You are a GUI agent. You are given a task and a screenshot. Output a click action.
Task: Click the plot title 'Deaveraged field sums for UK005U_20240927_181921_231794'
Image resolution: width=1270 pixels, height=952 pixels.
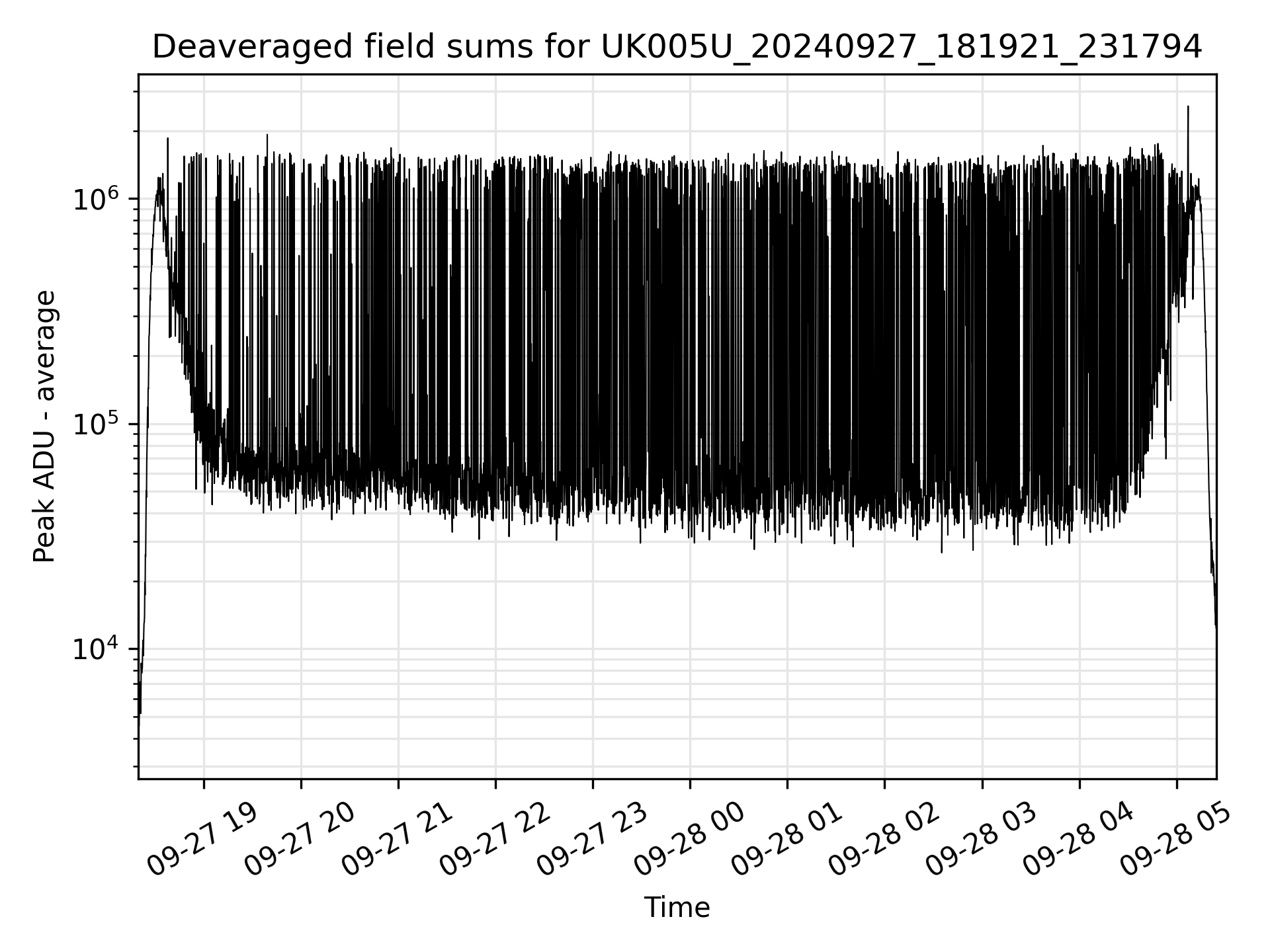click(677, 47)
